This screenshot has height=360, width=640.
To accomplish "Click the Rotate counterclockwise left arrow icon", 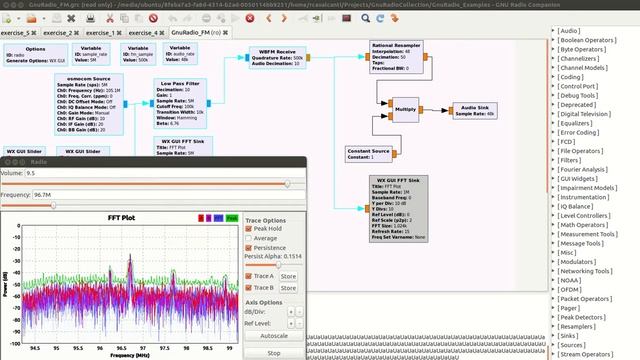I will [269, 18].
